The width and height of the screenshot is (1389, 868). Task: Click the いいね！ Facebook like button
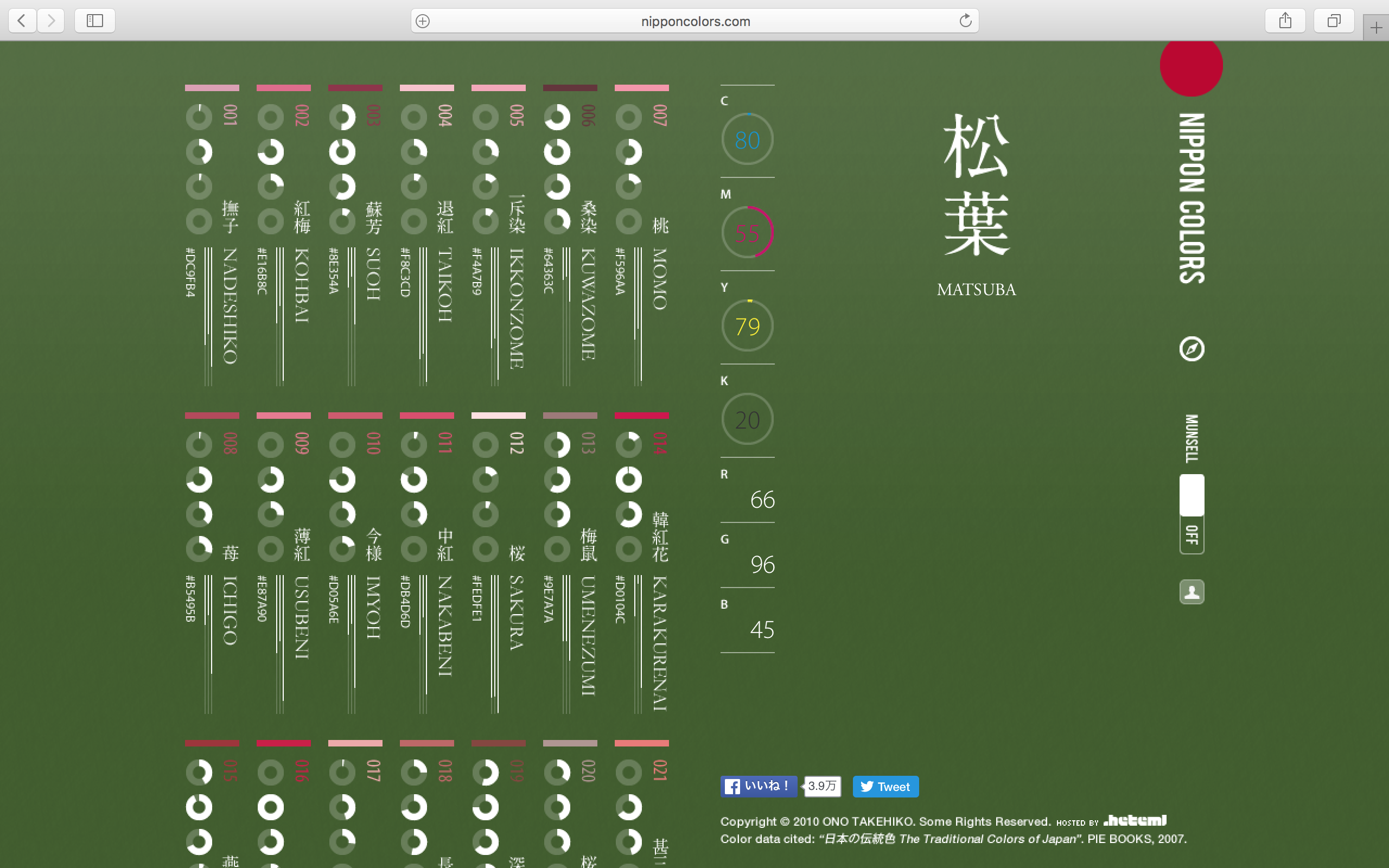point(757,787)
